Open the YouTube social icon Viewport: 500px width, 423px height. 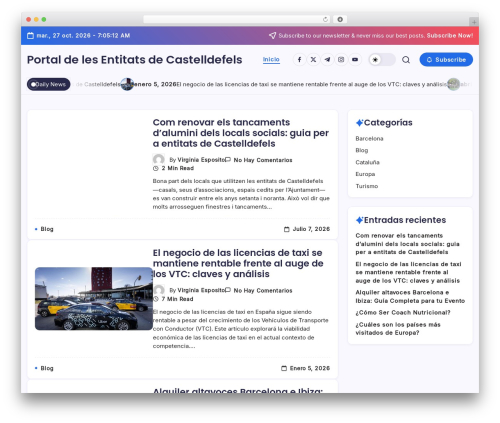point(355,60)
